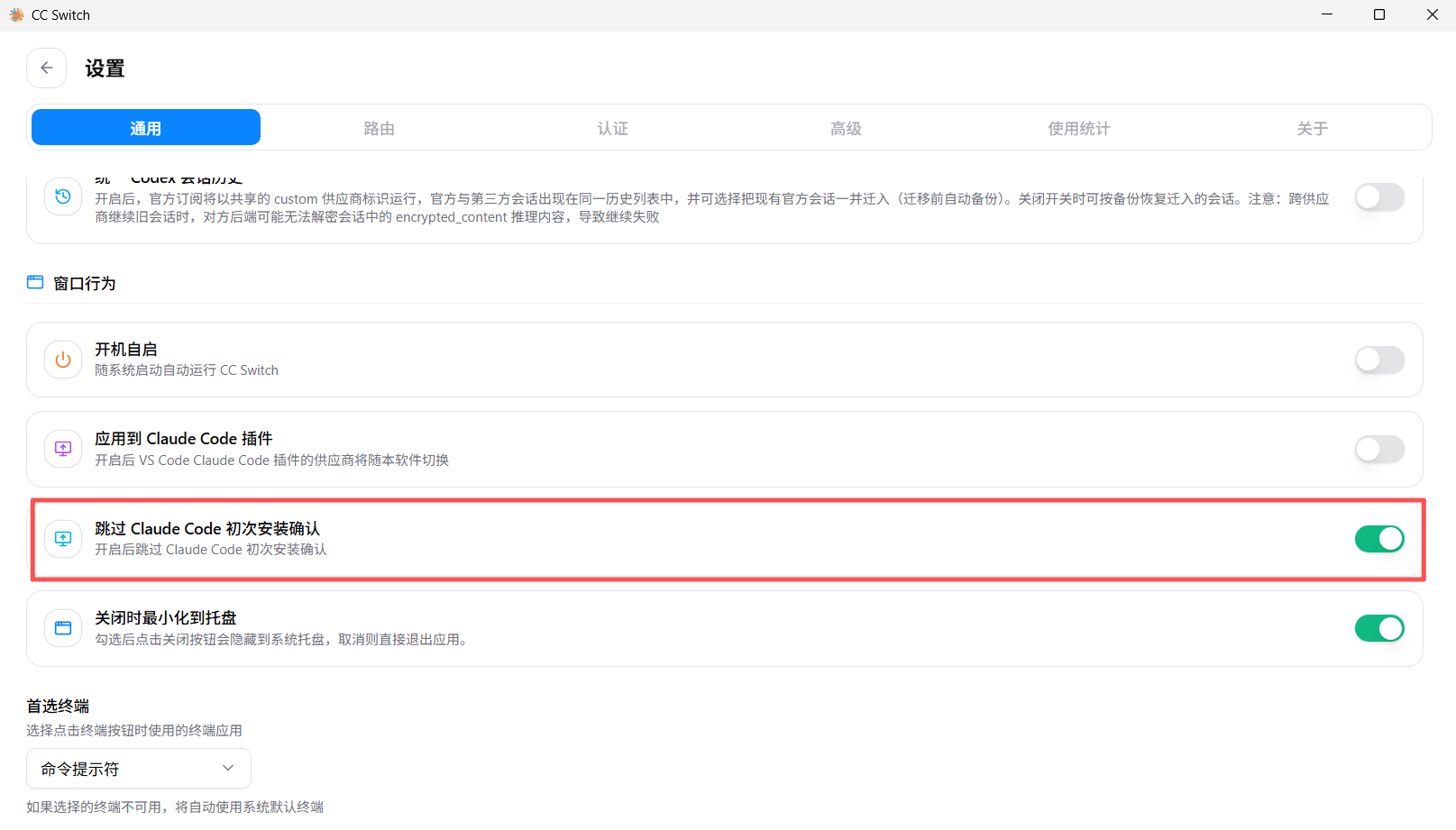Select the 通用 tab
The image size is (1456, 830).
[146, 128]
